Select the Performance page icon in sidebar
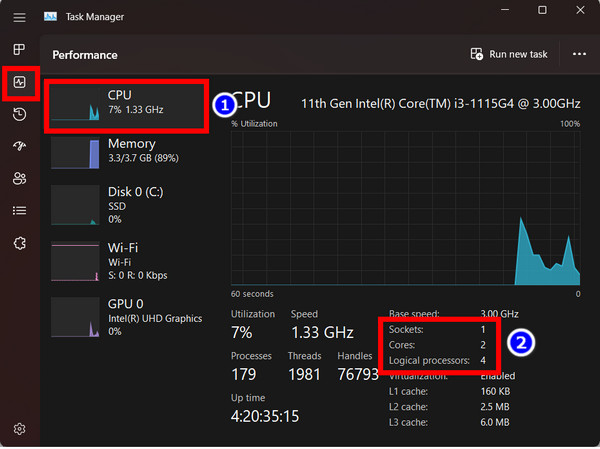Screen dimensions: 600x449 pyautogui.click(x=20, y=82)
